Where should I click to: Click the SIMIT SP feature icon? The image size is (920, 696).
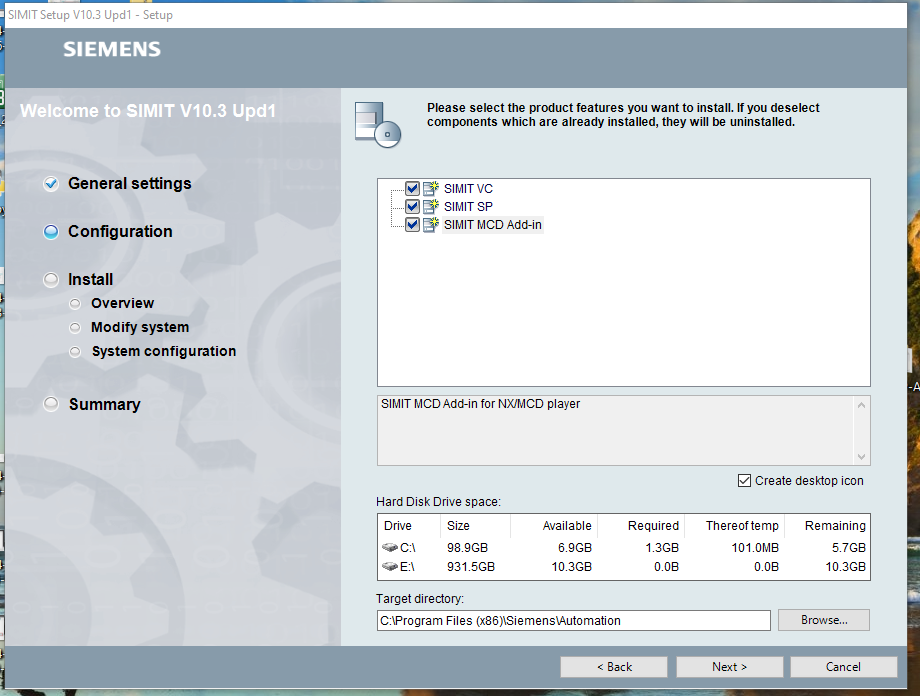pyautogui.click(x=431, y=207)
